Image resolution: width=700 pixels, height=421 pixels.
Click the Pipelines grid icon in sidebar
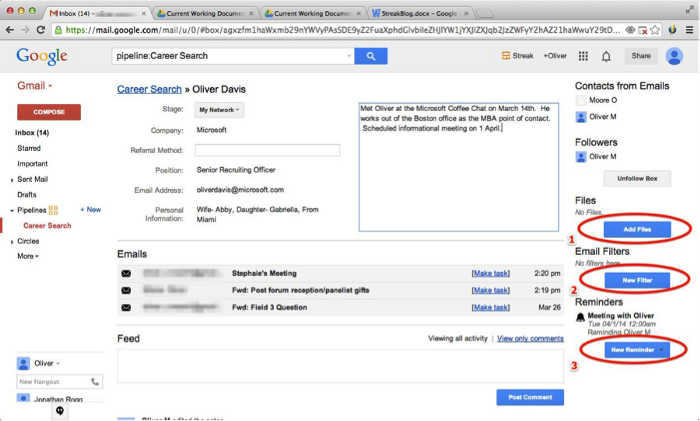(x=53, y=210)
